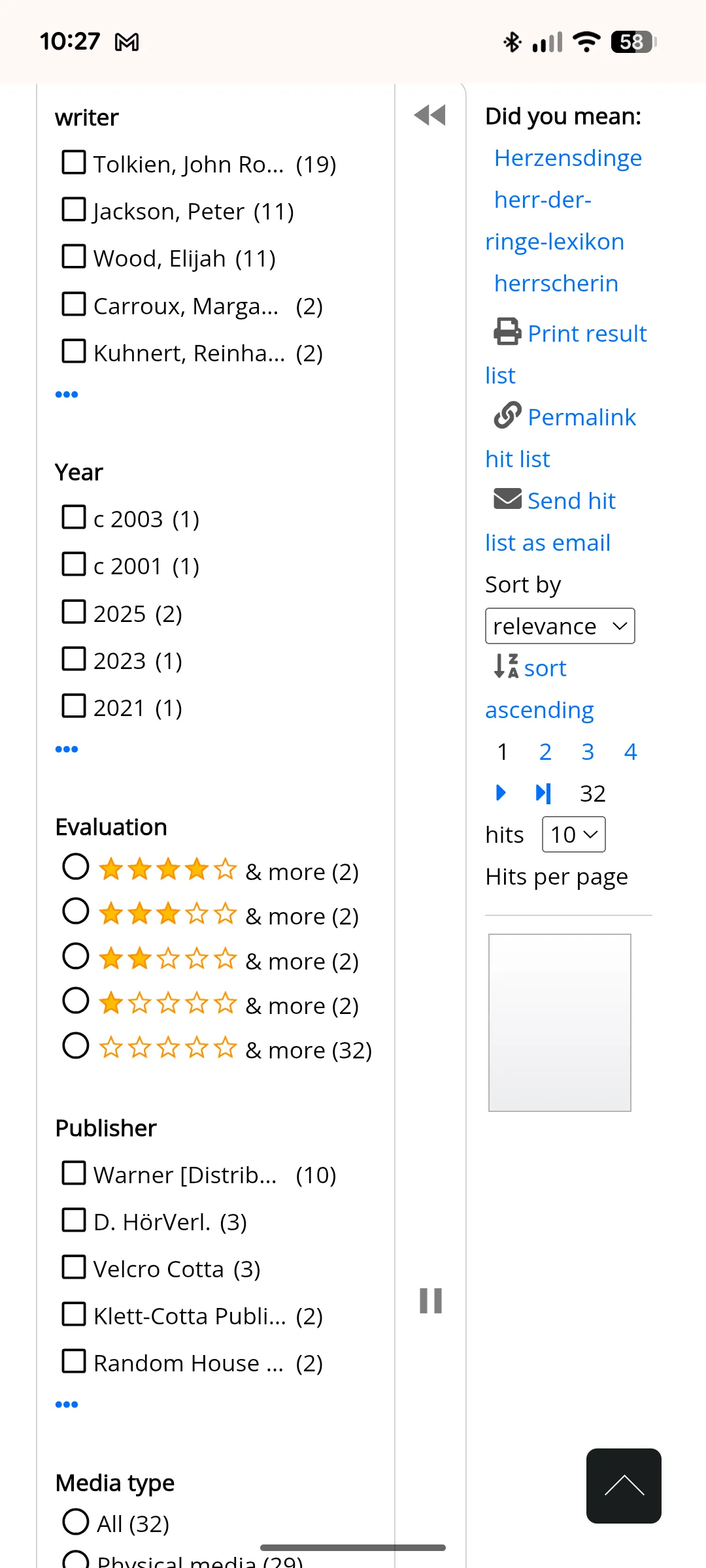Viewport: 706px width, 1568px height.
Task: Click the scroll-to-top arrow button
Action: click(x=623, y=1487)
